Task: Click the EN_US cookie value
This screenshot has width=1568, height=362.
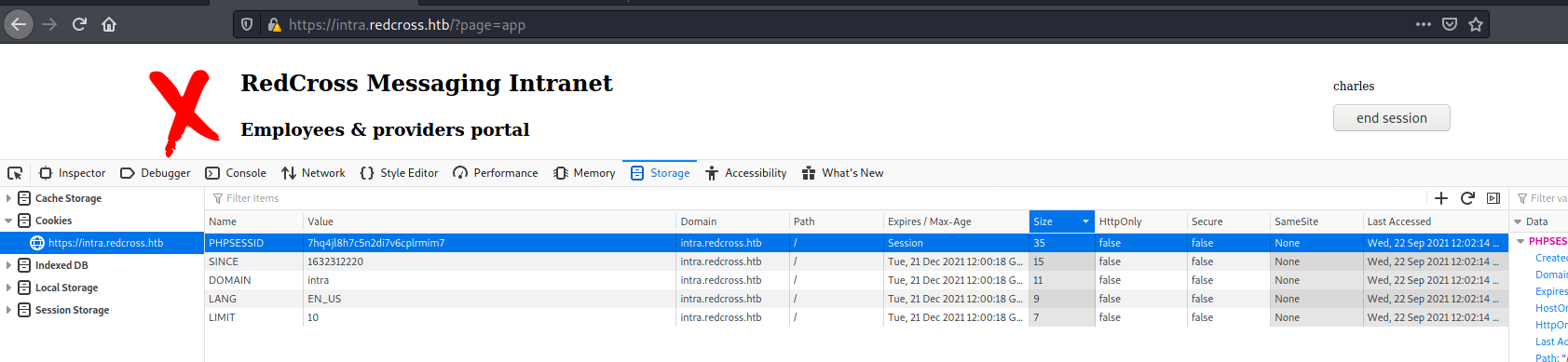Action: [x=324, y=299]
